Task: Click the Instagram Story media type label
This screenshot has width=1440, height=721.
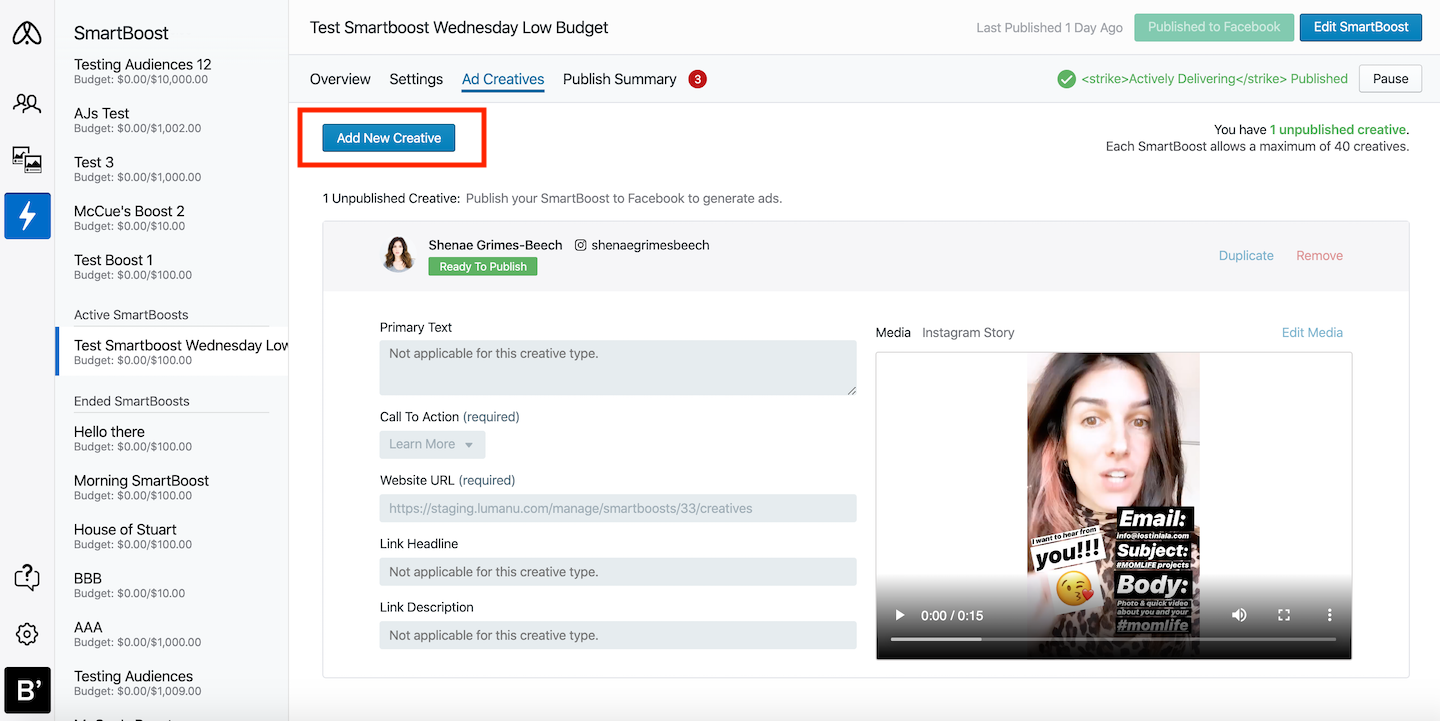Action: [x=968, y=332]
